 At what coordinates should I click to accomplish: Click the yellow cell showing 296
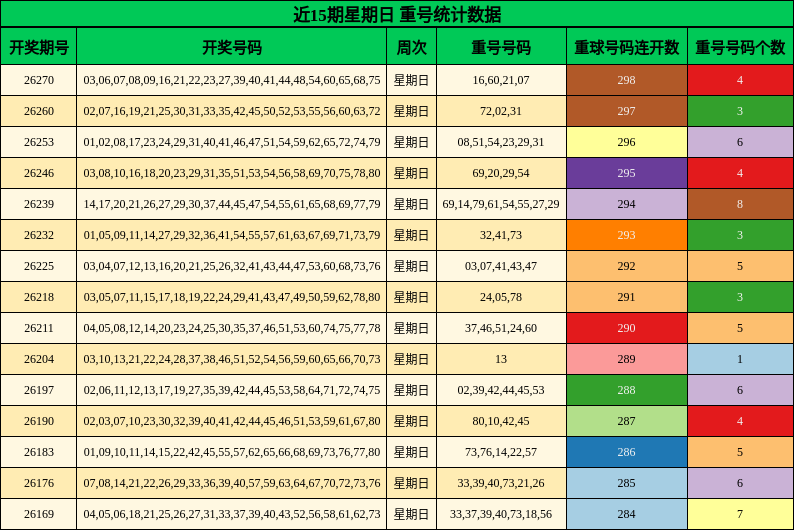coord(626,142)
